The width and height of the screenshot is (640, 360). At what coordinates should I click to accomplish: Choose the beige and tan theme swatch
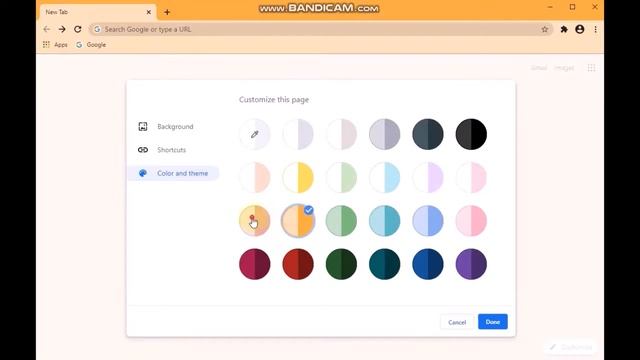255,221
